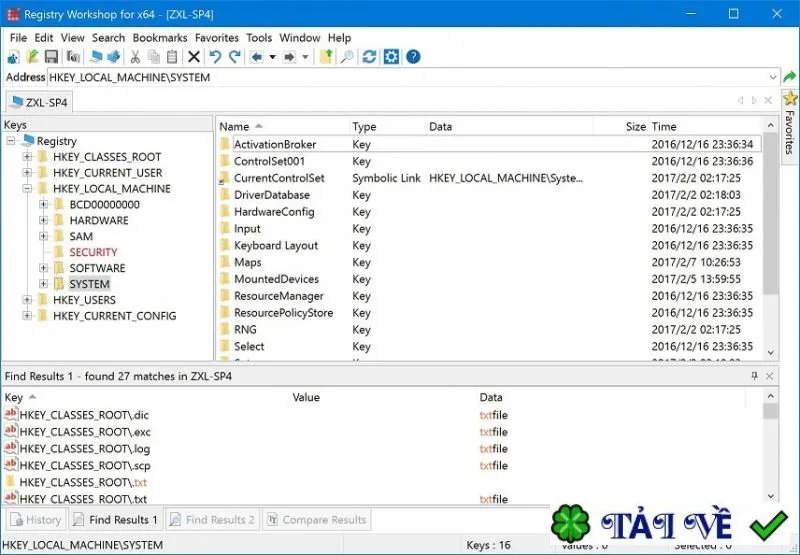Collapse the Registry root node
Viewport: 800px width, 555px height.
click(x=11, y=141)
